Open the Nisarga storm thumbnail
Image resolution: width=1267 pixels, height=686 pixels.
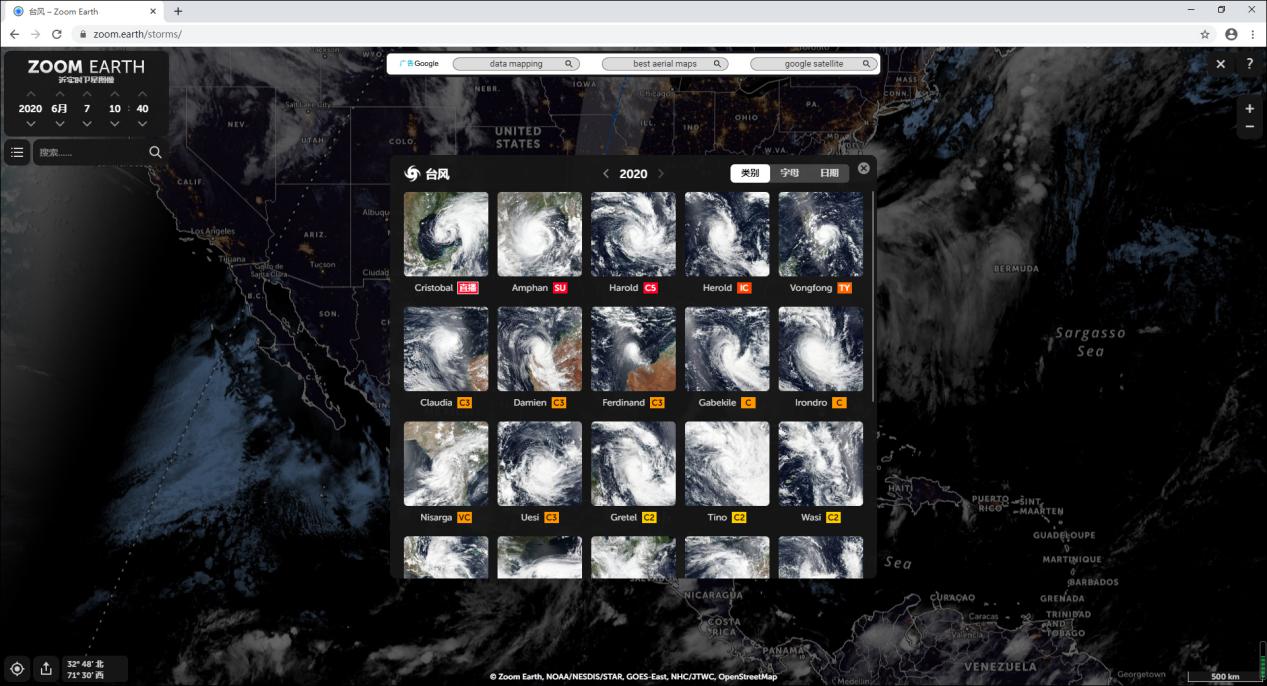pyautogui.click(x=446, y=464)
